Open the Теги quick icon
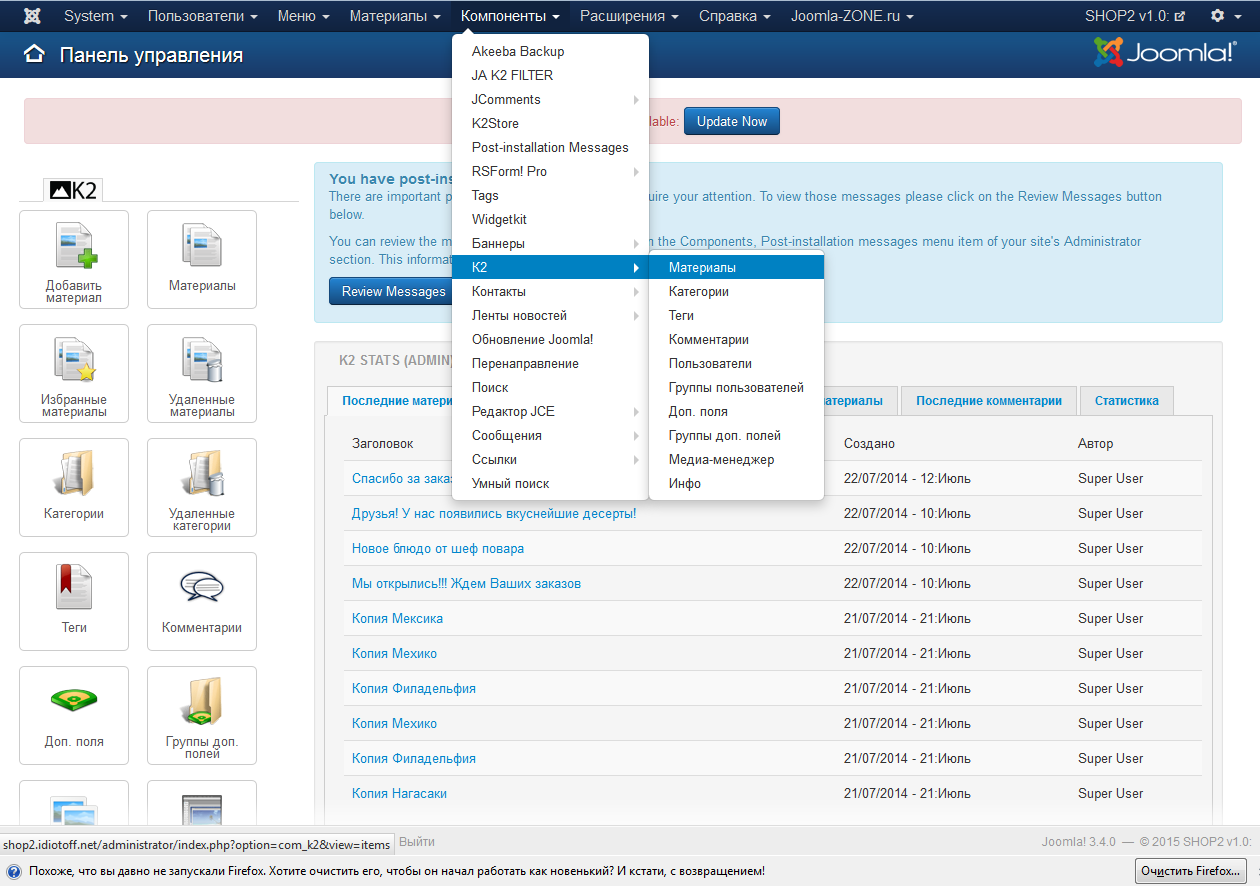 pyautogui.click(x=74, y=601)
